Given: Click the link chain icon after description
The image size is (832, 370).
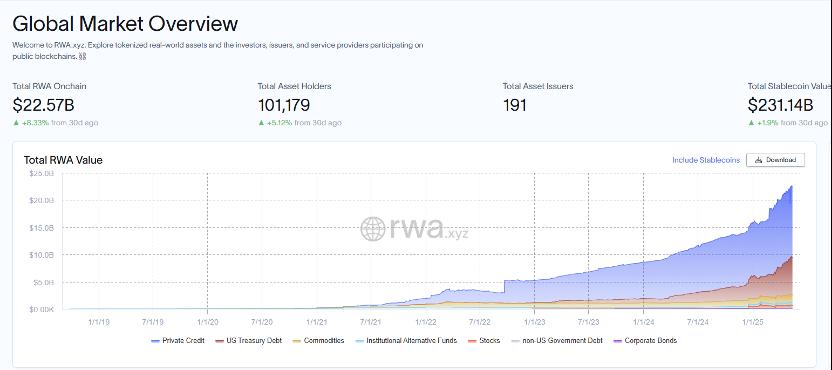Looking at the screenshot, I should [x=82, y=56].
